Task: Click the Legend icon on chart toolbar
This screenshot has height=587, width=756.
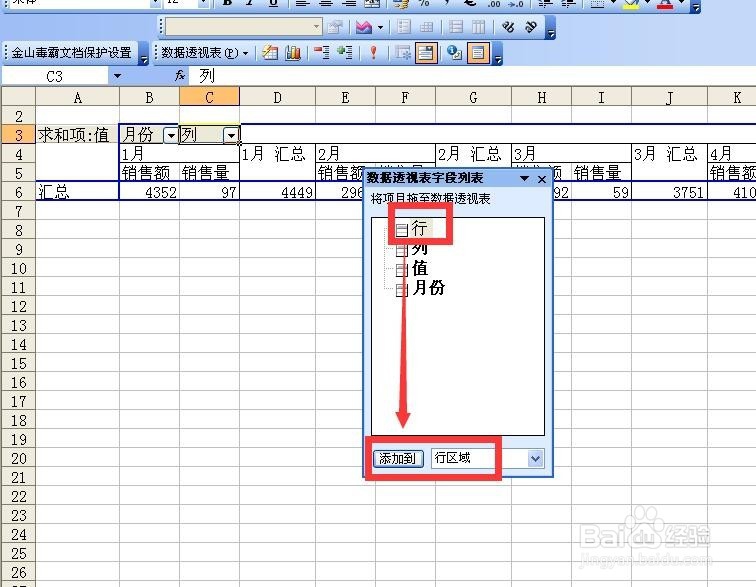Action: [404, 27]
